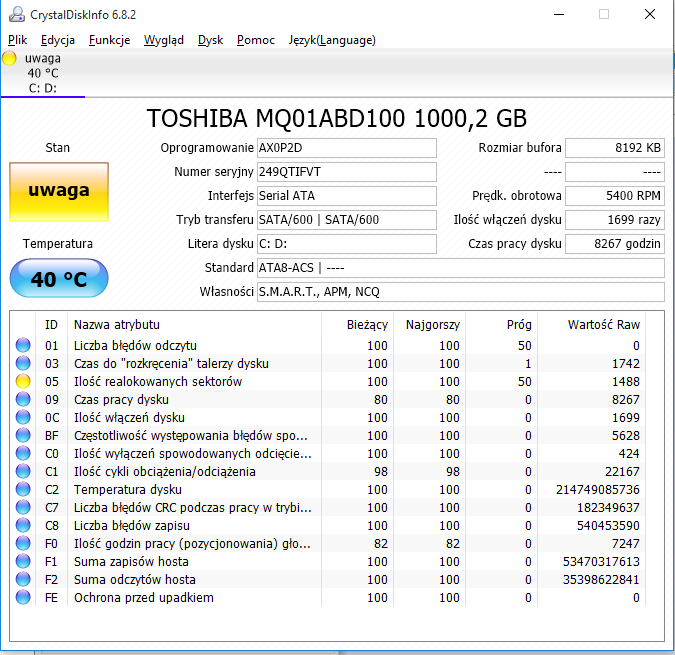
Task: Click the Próg column header
Action: pyautogui.click(x=501, y=324)
